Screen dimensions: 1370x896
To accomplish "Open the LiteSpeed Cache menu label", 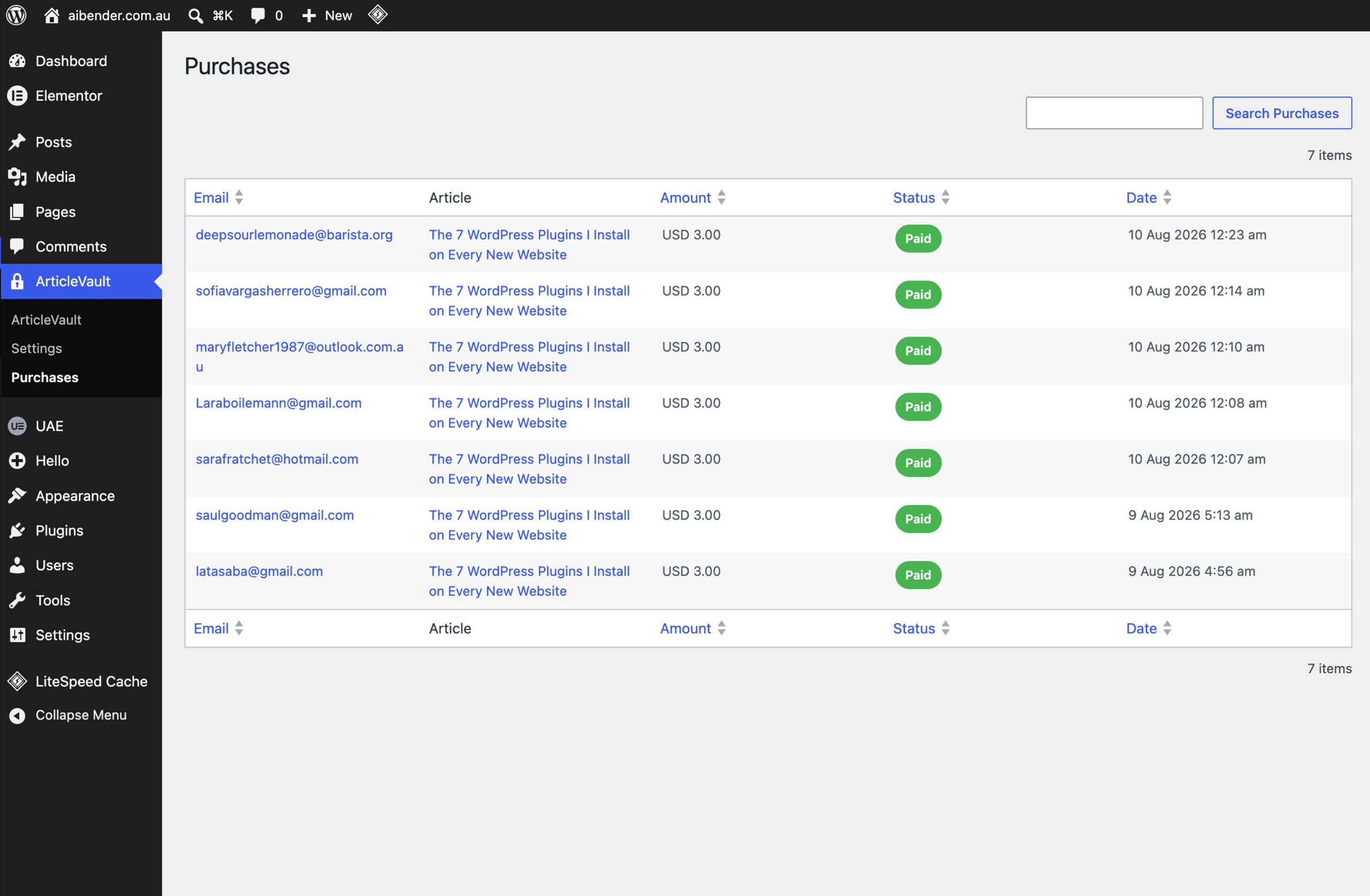I will tap(92, 681).
